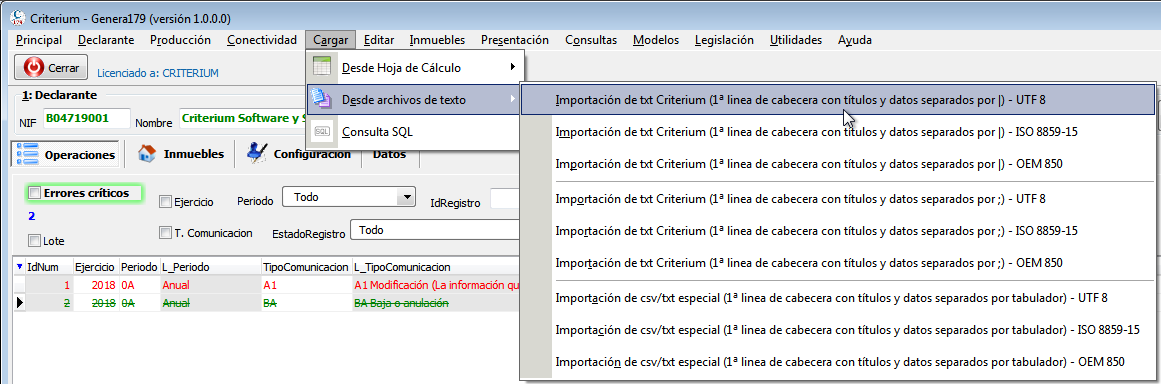Select Criterium txt import separated by ; UTF 8
The height and width of the screenshot is (384, 1161).
[838, 199]
